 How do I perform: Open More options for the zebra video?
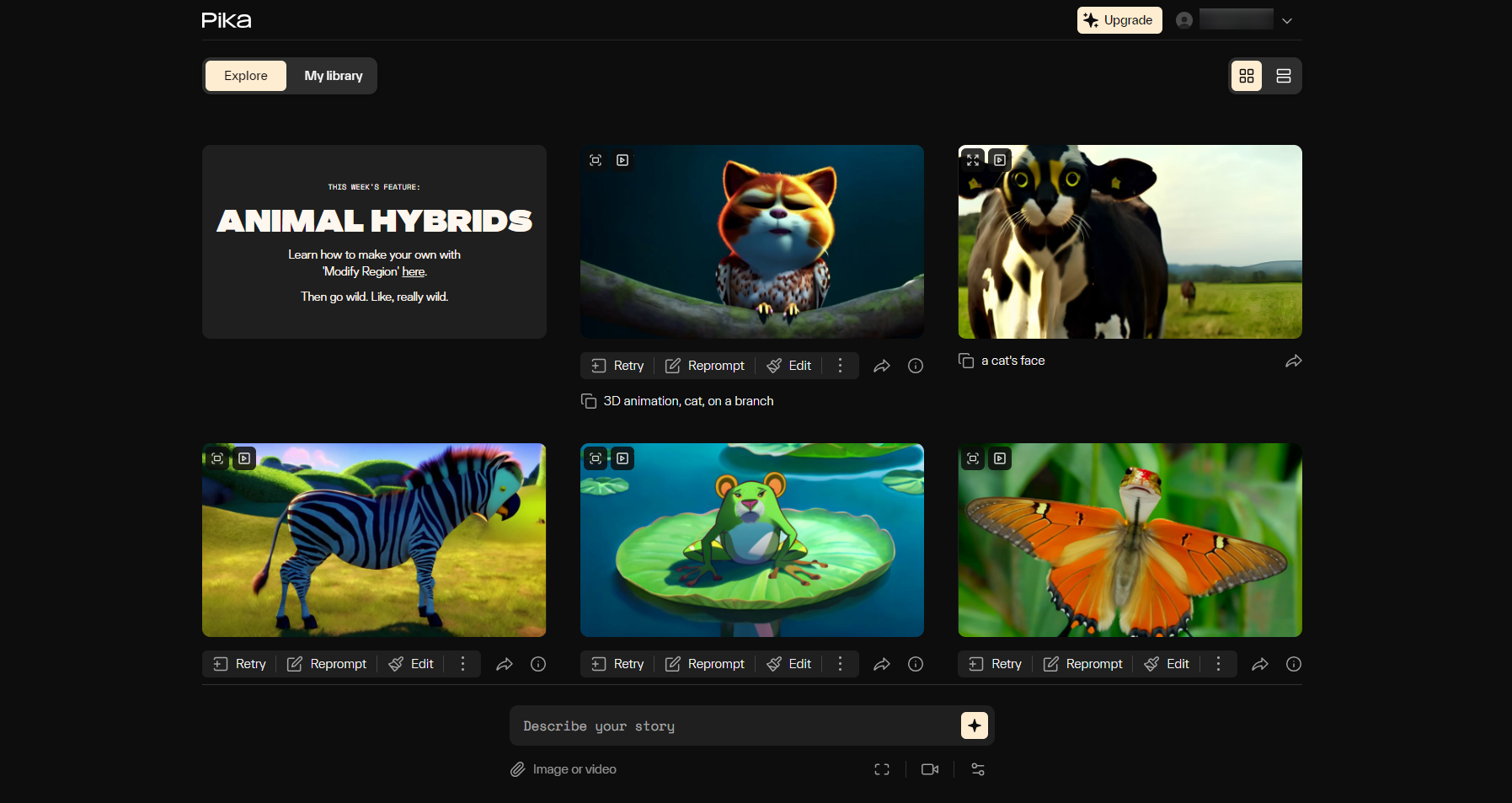coord(462,664)
